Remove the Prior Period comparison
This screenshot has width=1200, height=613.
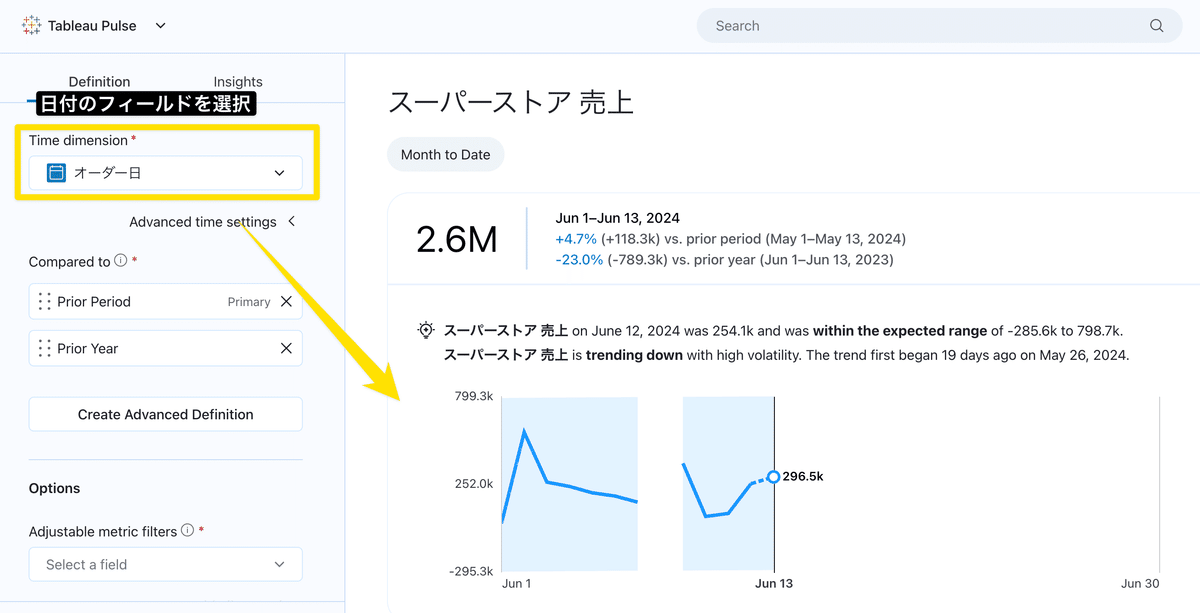[286, 301]
